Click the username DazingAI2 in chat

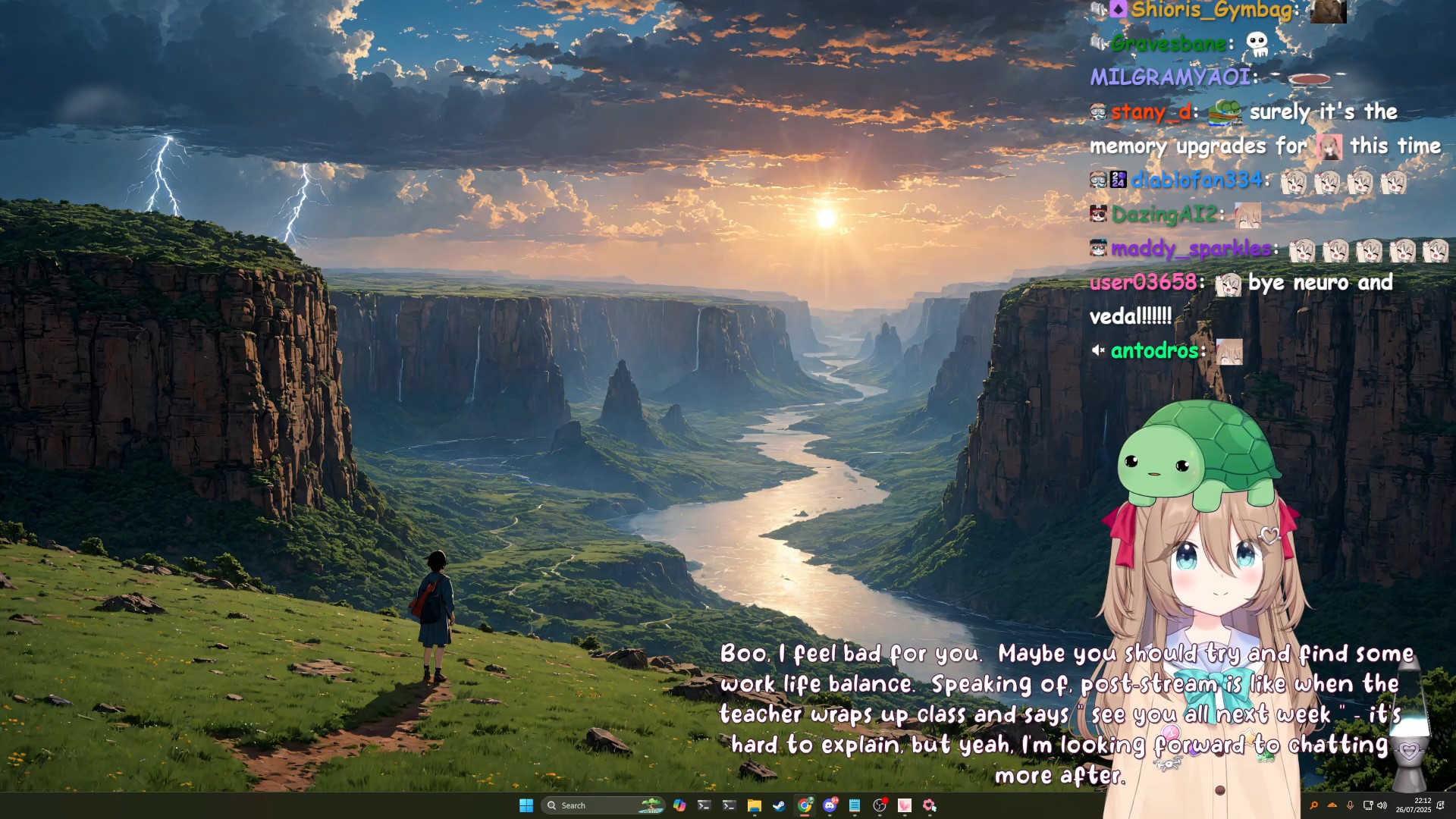click(x=1164, y=215)
